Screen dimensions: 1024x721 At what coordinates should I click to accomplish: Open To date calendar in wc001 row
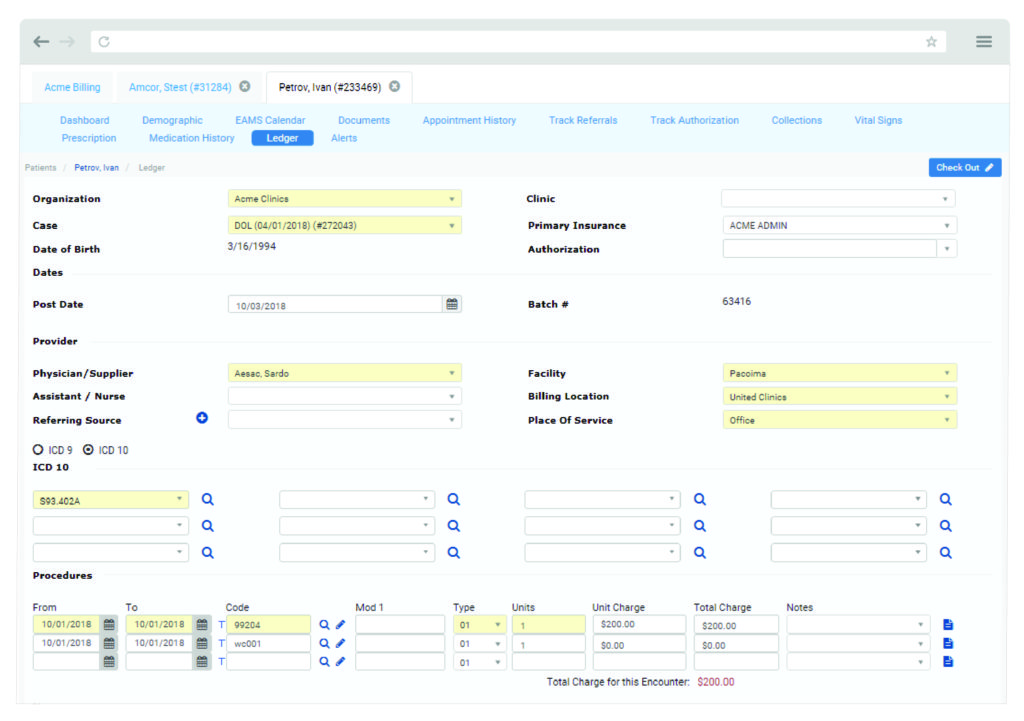(202, 643)
